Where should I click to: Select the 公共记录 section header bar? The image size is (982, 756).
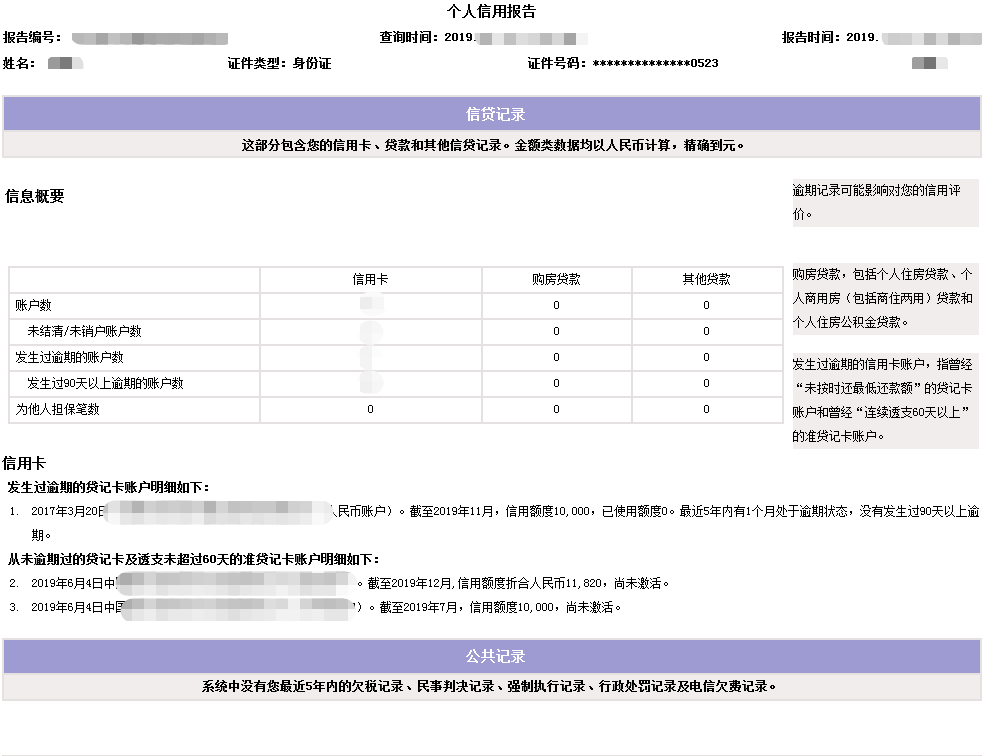coord(491,656)
